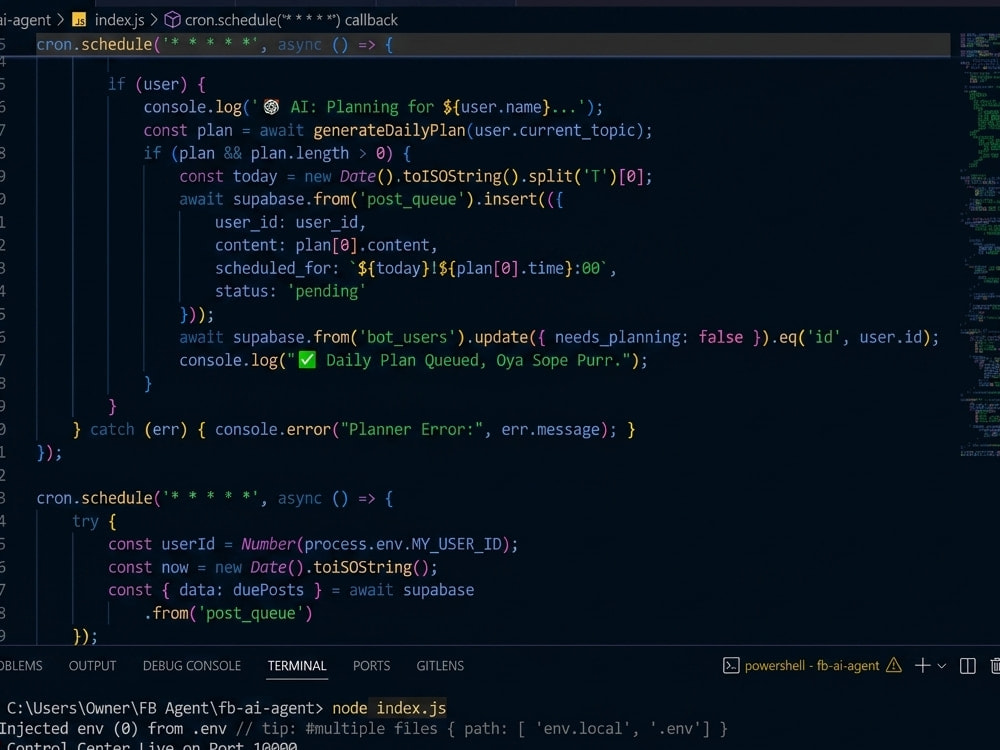The image size is (1000, 750).
Task: Split the terminal with the split icon
Action: pos(967,666)
